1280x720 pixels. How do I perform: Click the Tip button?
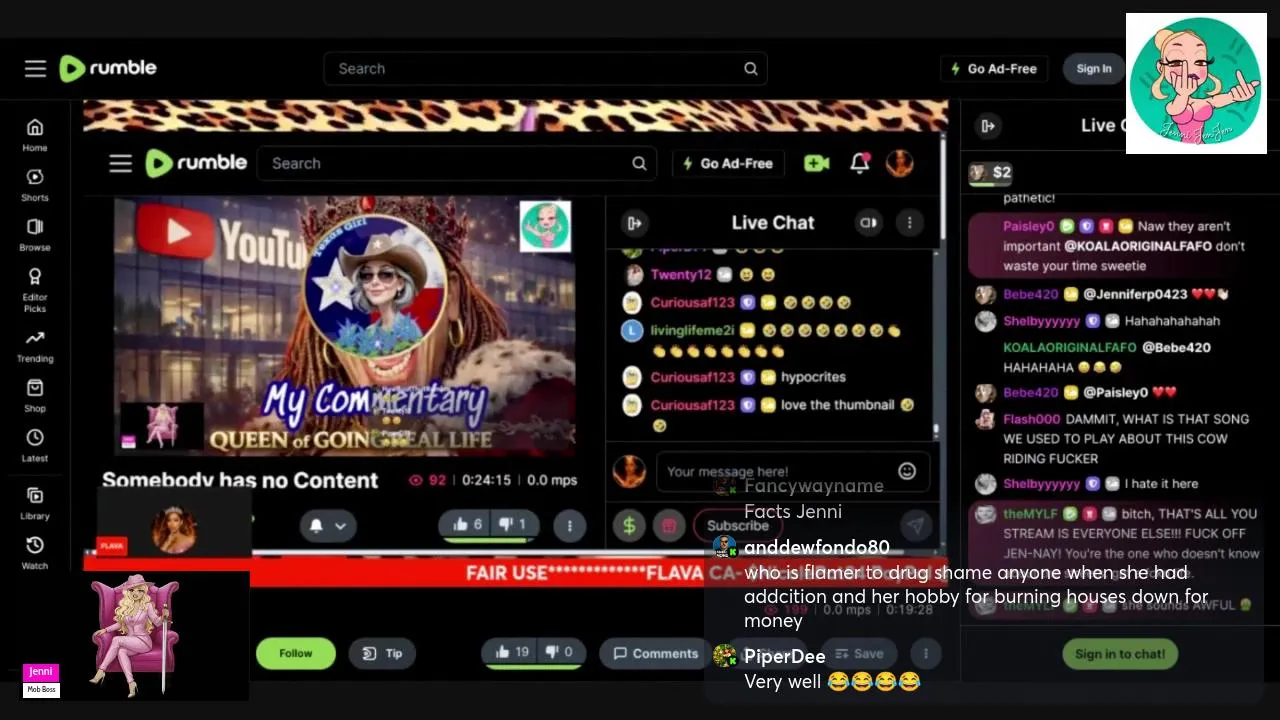[x=382, y=653]
